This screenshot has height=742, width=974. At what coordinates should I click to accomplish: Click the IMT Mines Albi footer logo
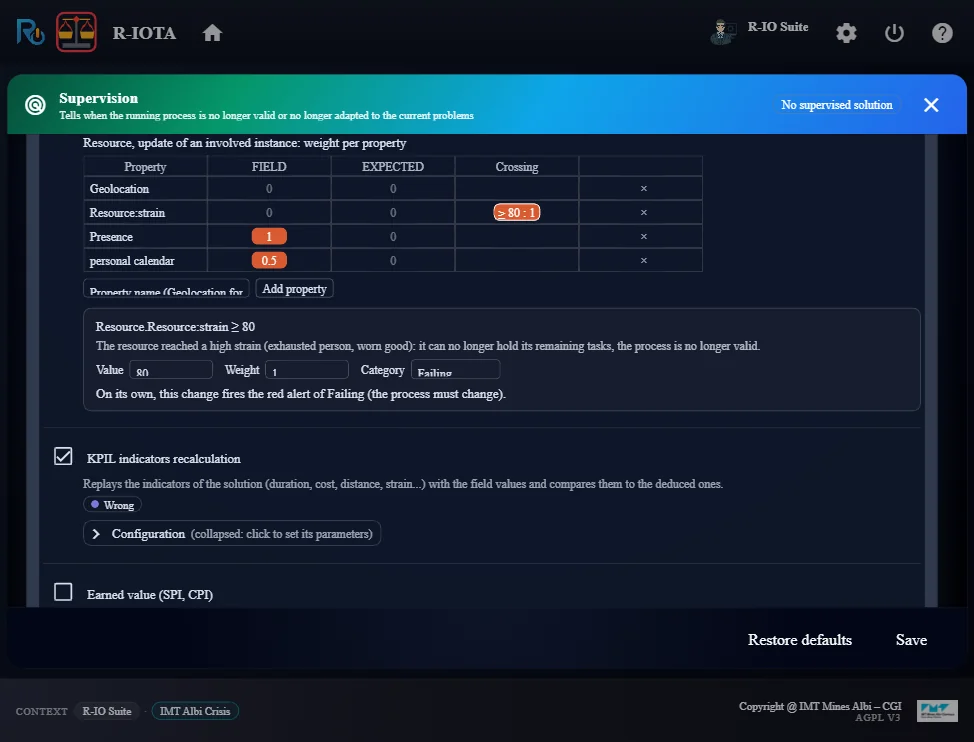(937, 711)
